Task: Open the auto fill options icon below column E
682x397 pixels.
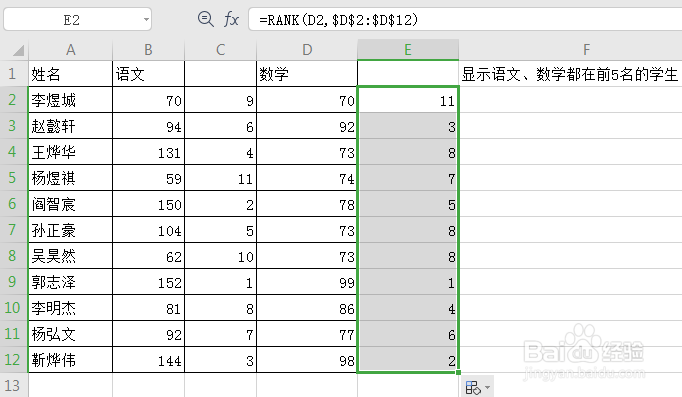Action: coord(473,387)
